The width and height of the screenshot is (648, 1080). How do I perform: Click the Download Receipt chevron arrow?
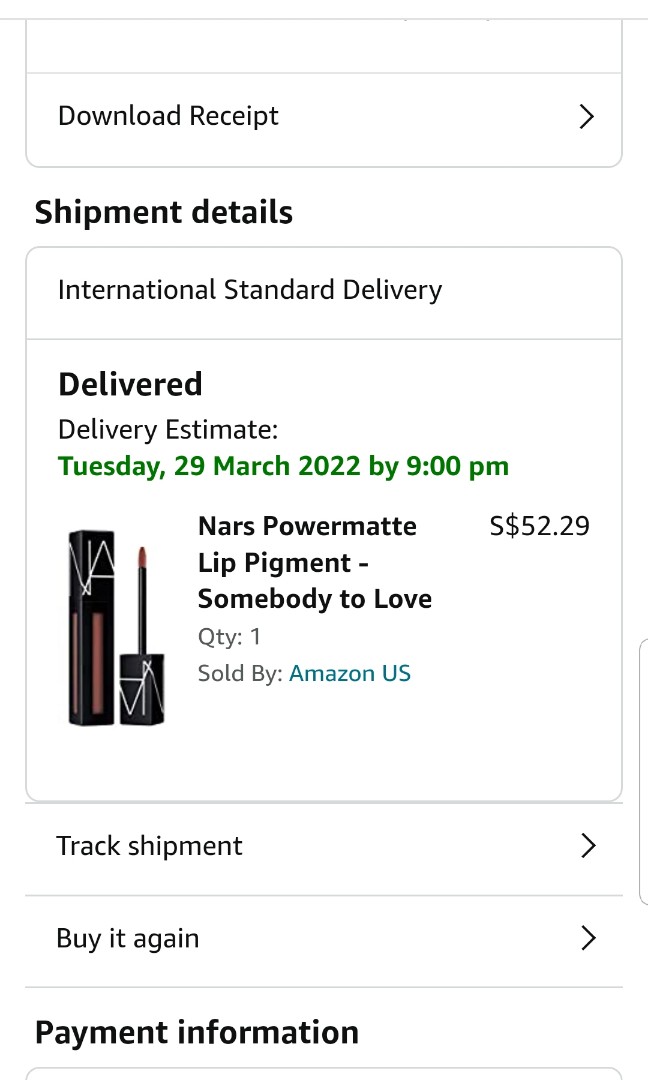[586, 116]
